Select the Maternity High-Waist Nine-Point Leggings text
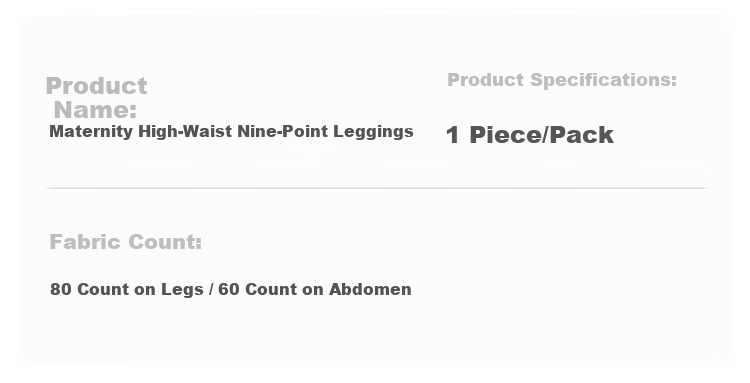The width and height of the screenshot is (750, 383). click(232, 132)
